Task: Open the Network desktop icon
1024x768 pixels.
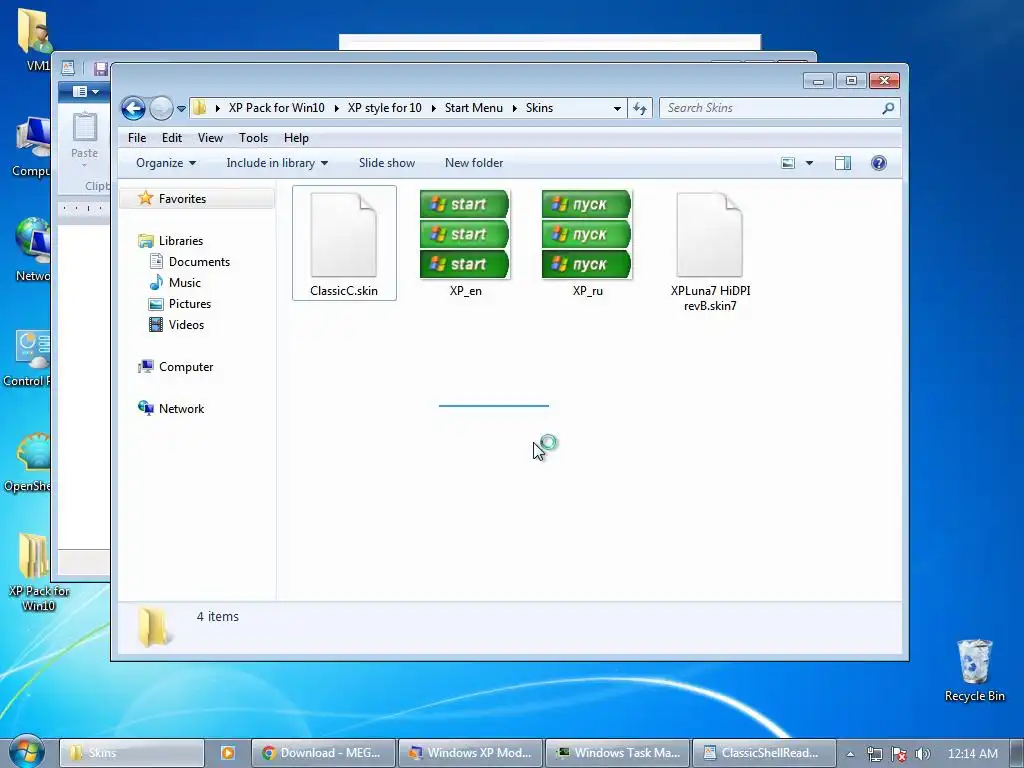Action: (31, 251)
